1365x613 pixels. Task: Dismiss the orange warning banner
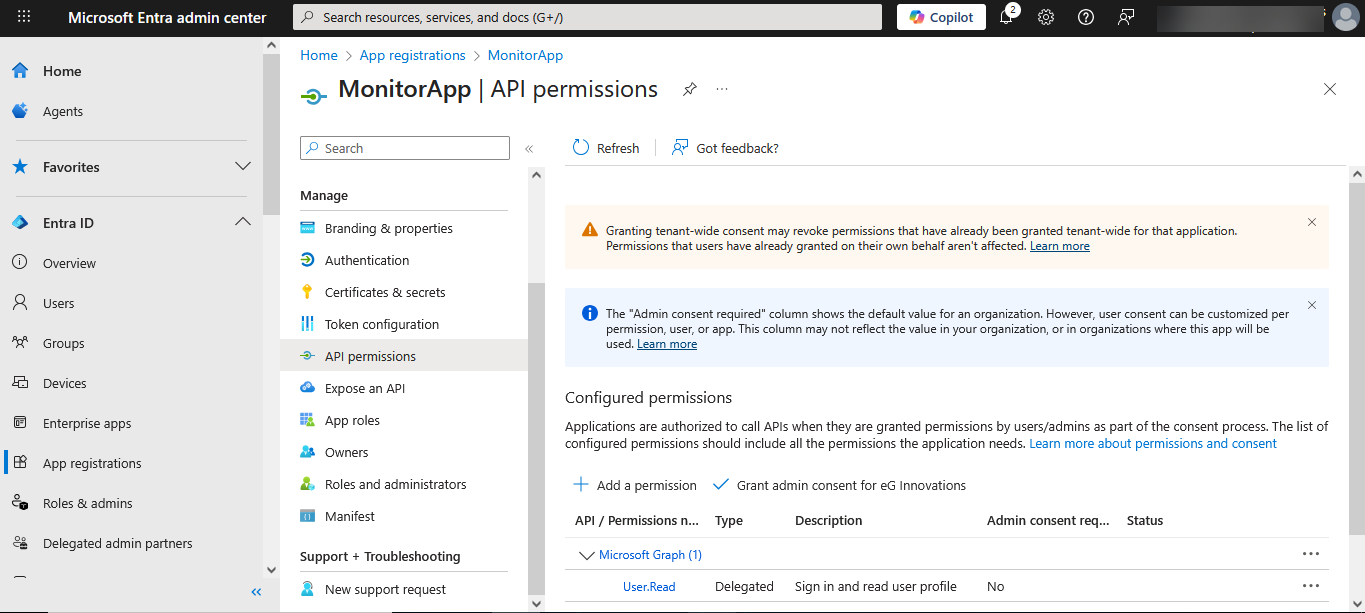pos(1312,222)
